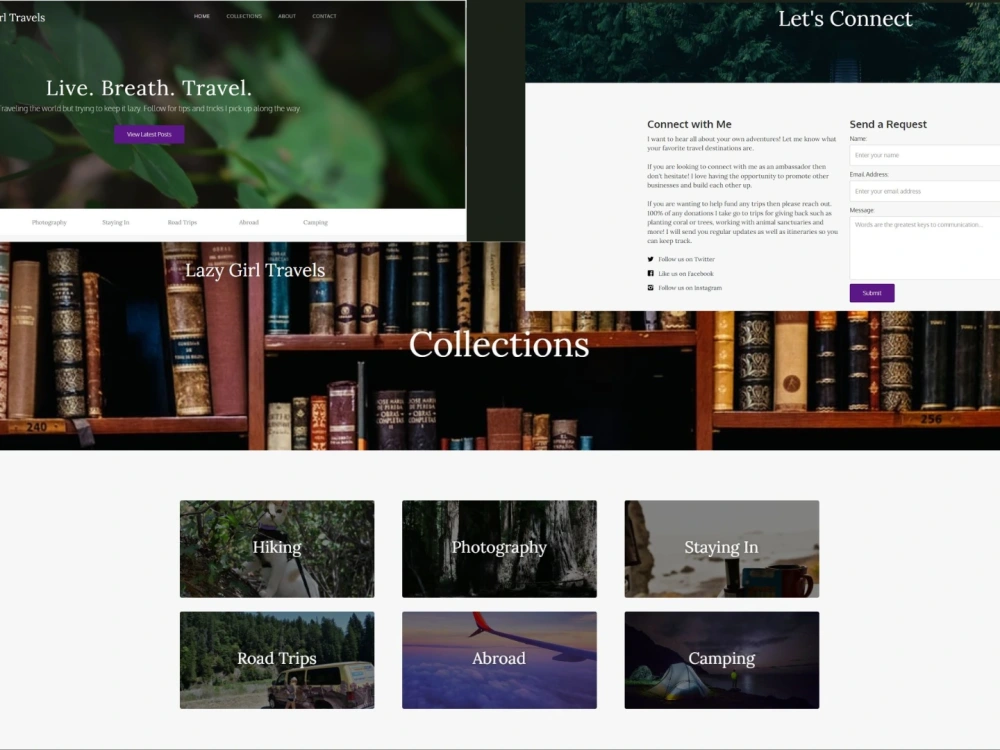Open the Hiking collection card
This screenshot has width=1000, height=750.
pyautogui.click(x=277, y=548)
